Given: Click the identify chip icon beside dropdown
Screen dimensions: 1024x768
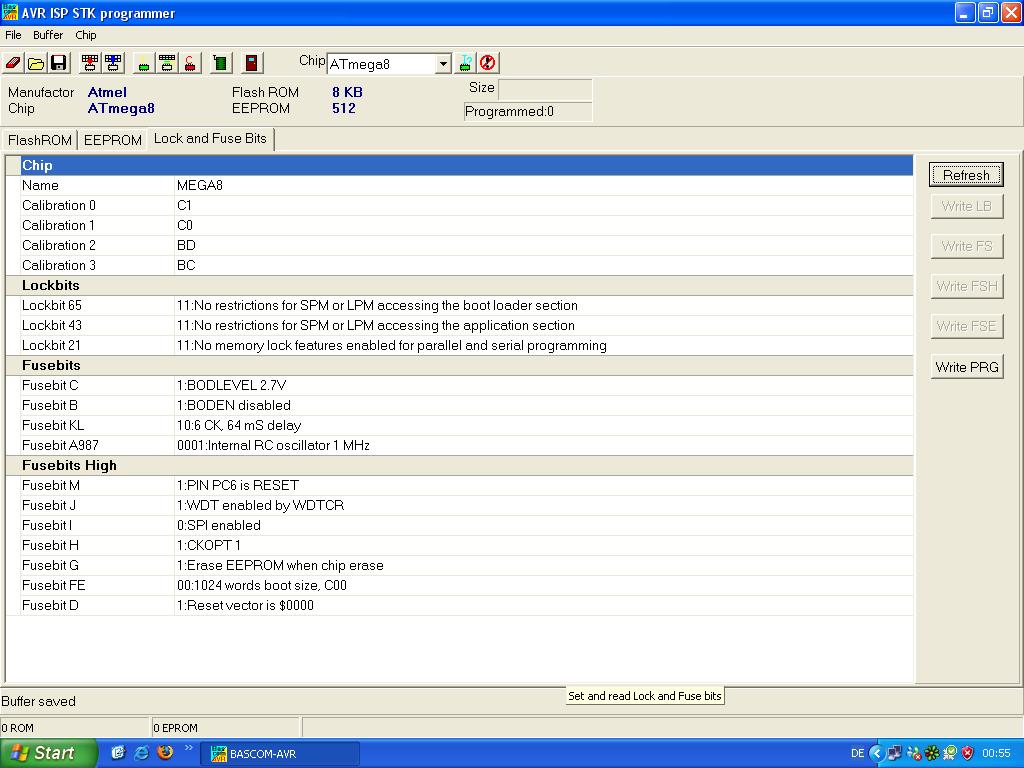Looking at the screenshot, I should [465, 63].
